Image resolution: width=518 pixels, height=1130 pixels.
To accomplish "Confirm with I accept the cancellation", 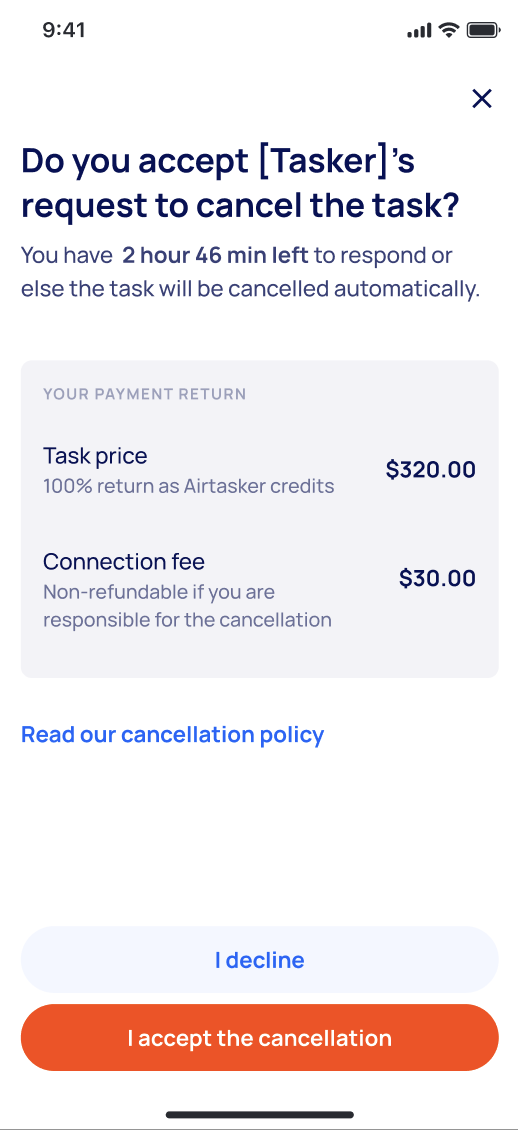I will [x=259, y=1038].
